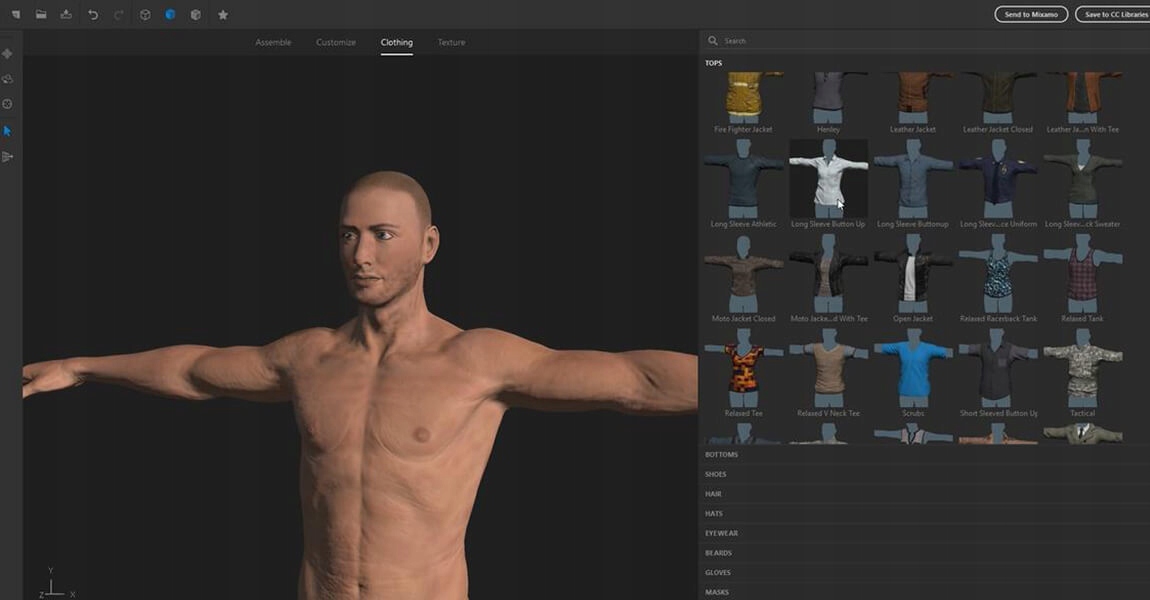The image size is (1150, 600).
Task: Expand the Hair category
Action: point(713,494)
